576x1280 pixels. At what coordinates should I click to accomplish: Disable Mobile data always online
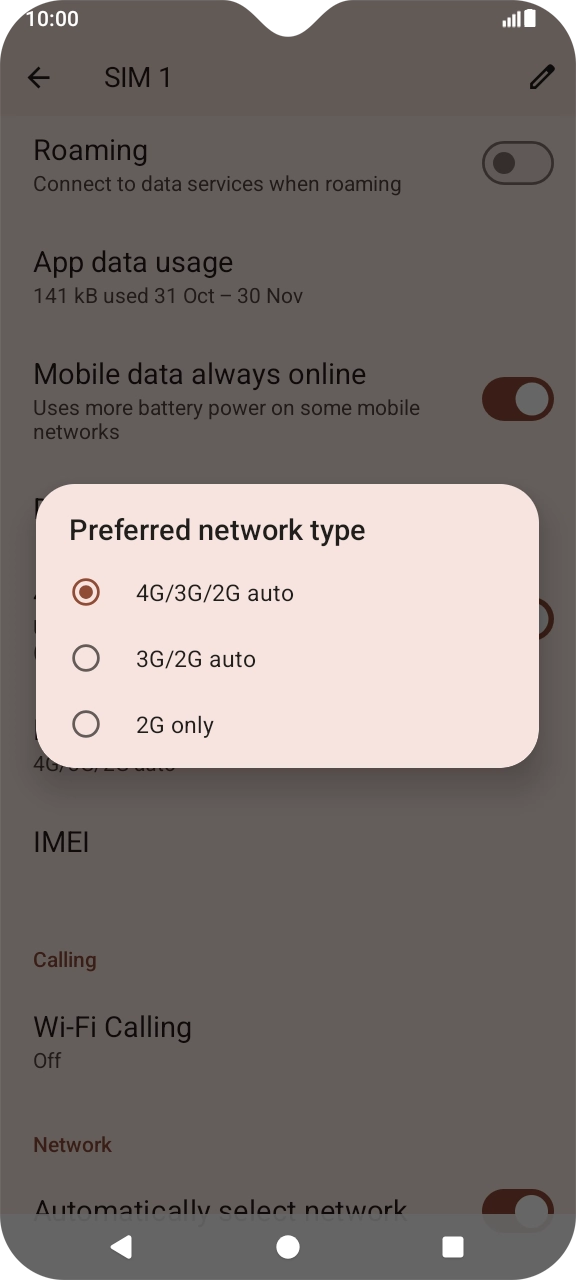click(517, 399)
